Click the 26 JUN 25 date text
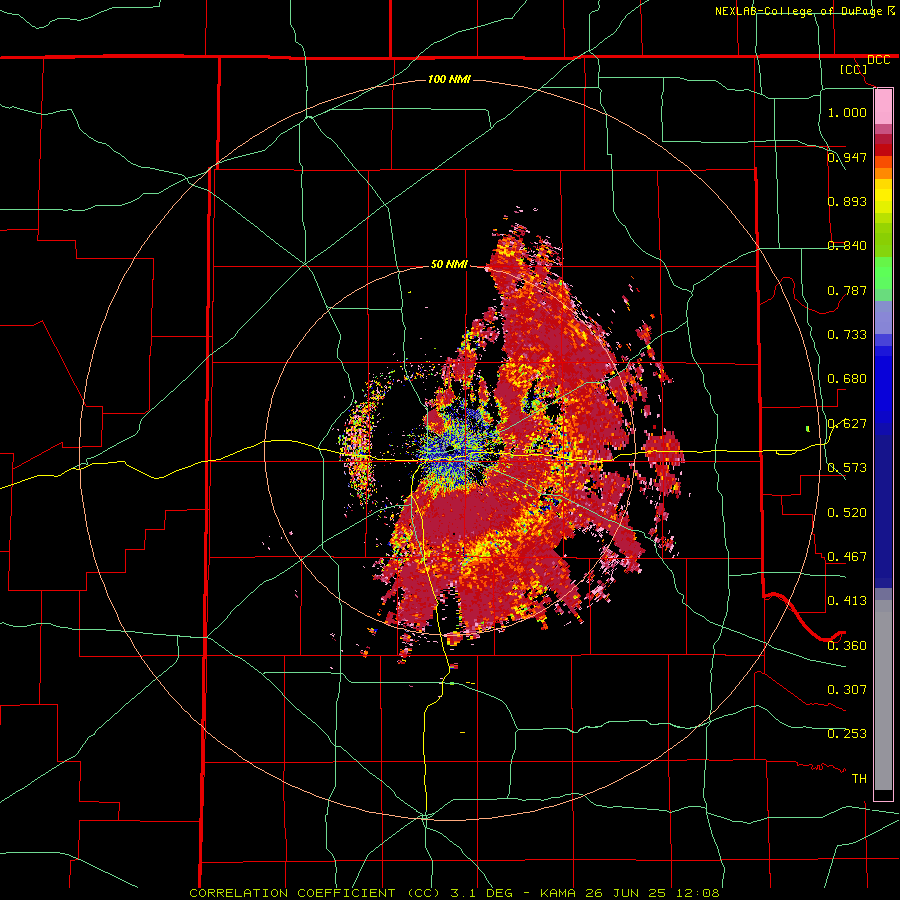The image size is (900, 900). coord(625,893)
